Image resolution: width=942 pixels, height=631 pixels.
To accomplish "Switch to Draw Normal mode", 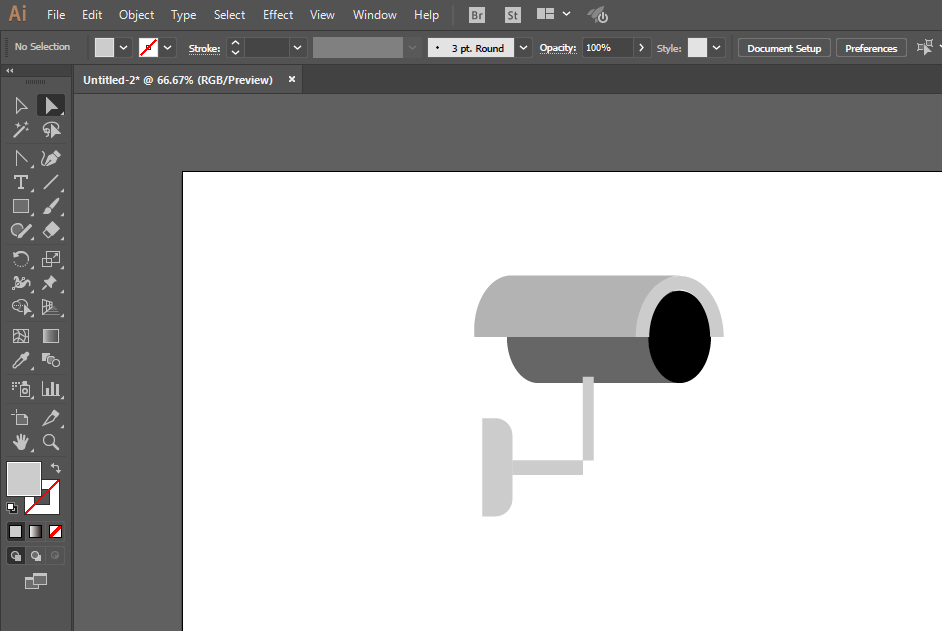I will (x=16, y=556).
